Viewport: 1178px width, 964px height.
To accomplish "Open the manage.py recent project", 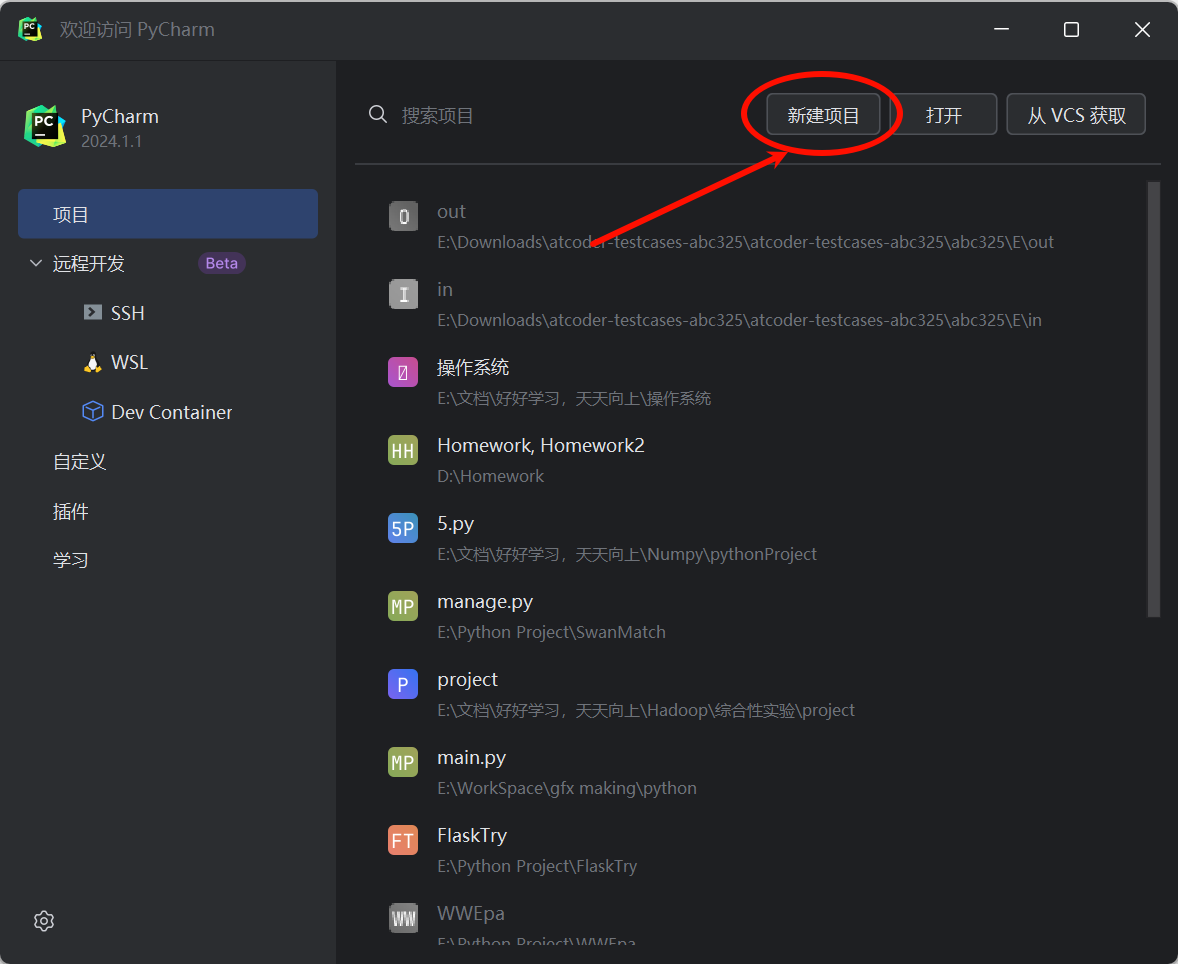I will click(751, 617).
